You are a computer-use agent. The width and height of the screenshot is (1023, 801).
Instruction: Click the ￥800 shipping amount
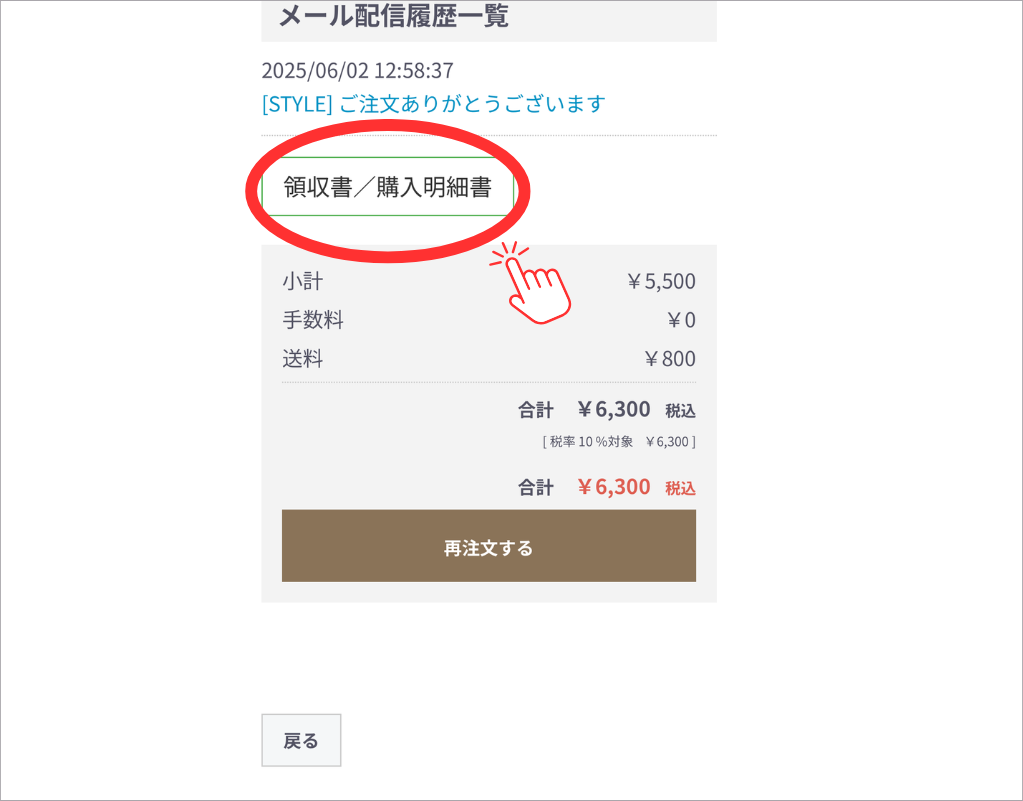click(x=669, y=358)
